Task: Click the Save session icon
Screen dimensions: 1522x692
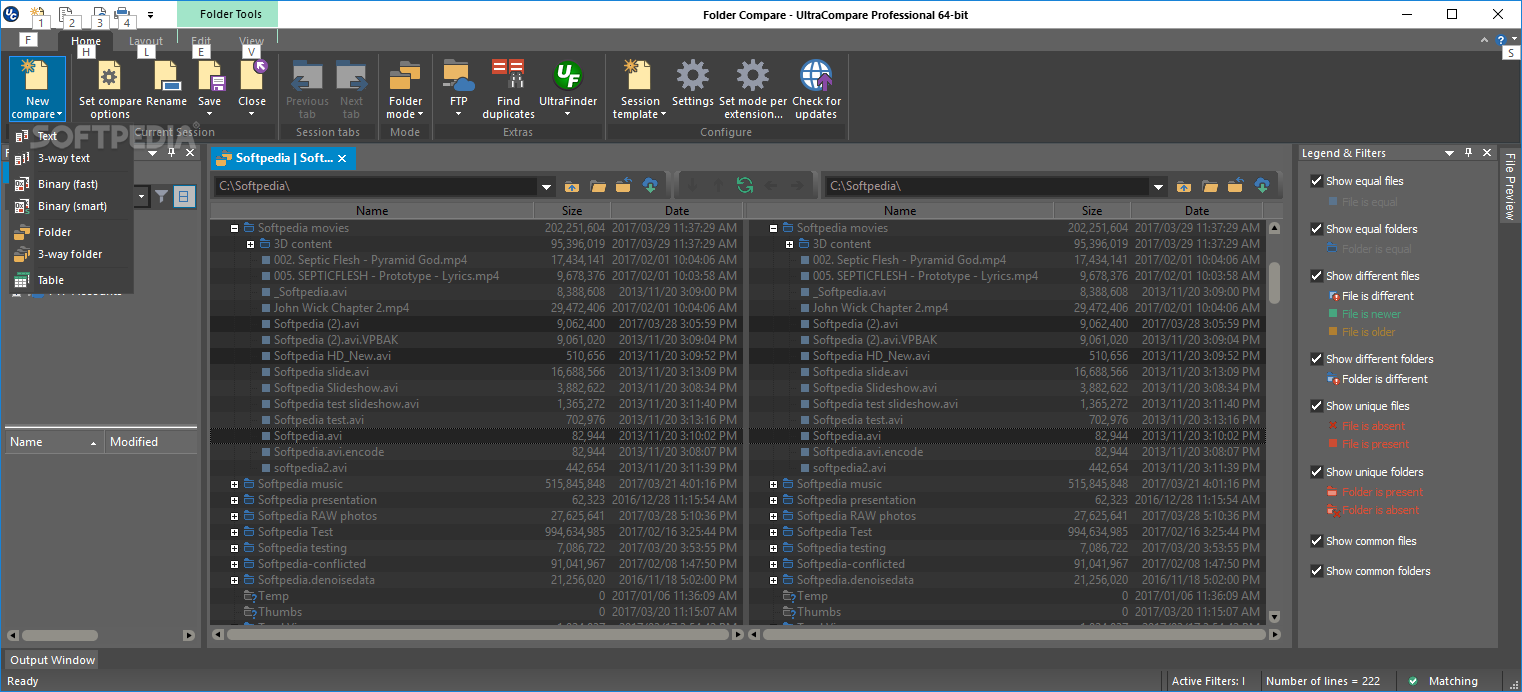Action: pyautogui.click(x=209, y=76)
